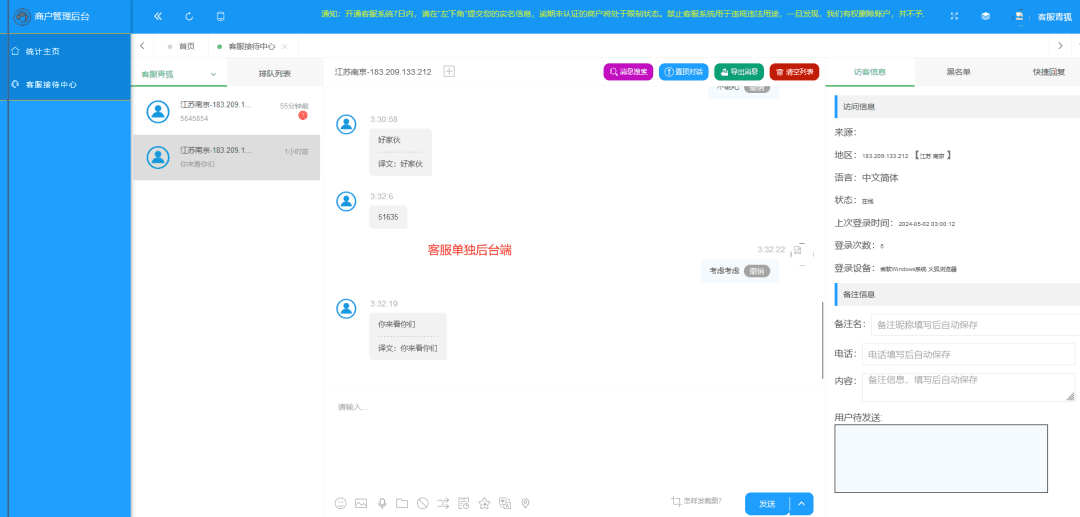Click the block visitor circle-slash icon
Image resolution: width=1080 pixels, height=517 pixels.
pos(423,503)
